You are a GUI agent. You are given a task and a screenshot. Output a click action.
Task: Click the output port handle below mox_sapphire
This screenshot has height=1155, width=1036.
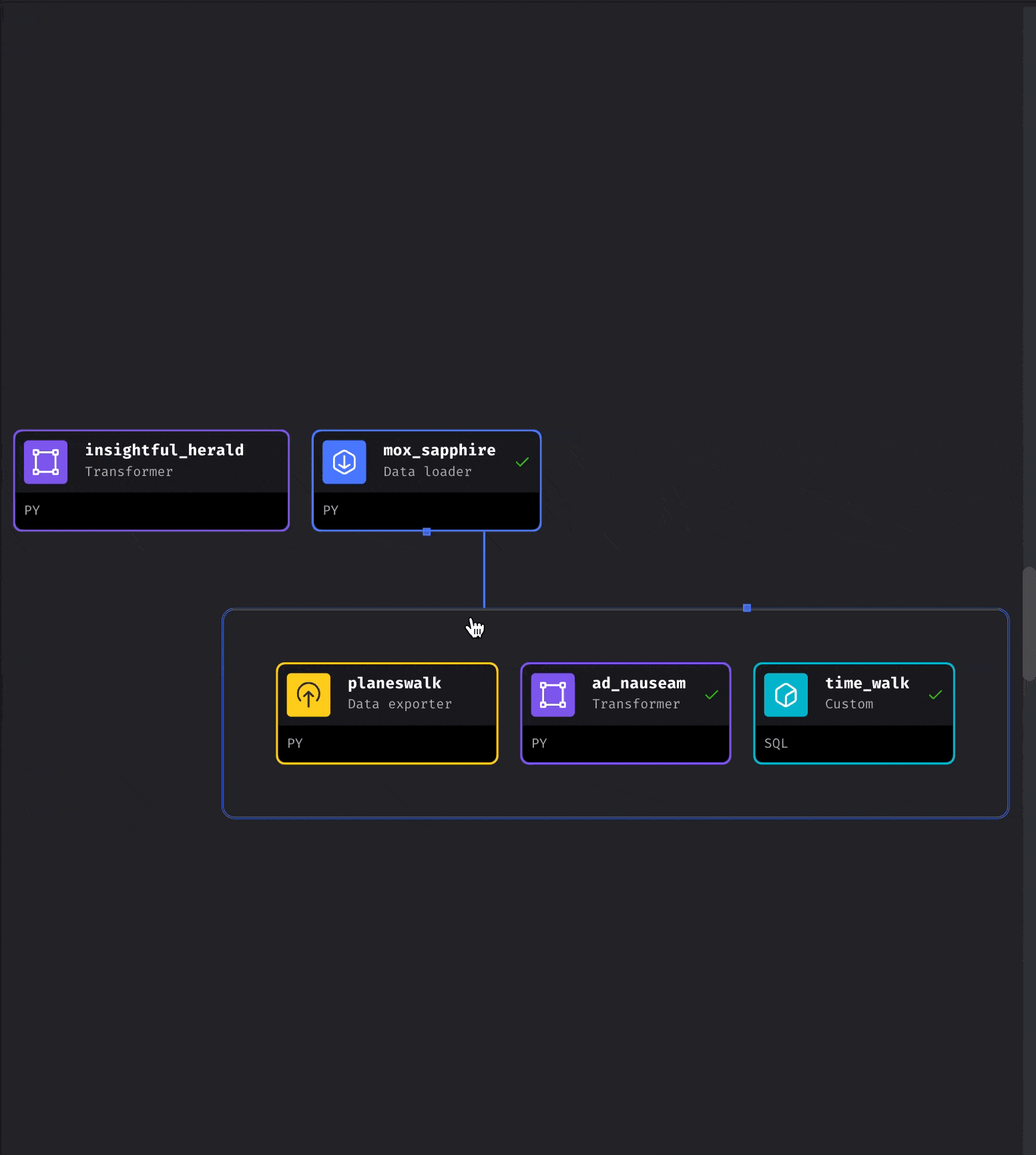(x=427, y=532)
